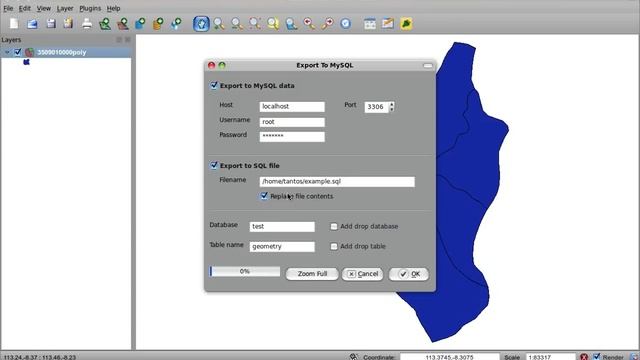Click the Host input field
This screenshot has width=640, height=360.
tap(292, 107)
